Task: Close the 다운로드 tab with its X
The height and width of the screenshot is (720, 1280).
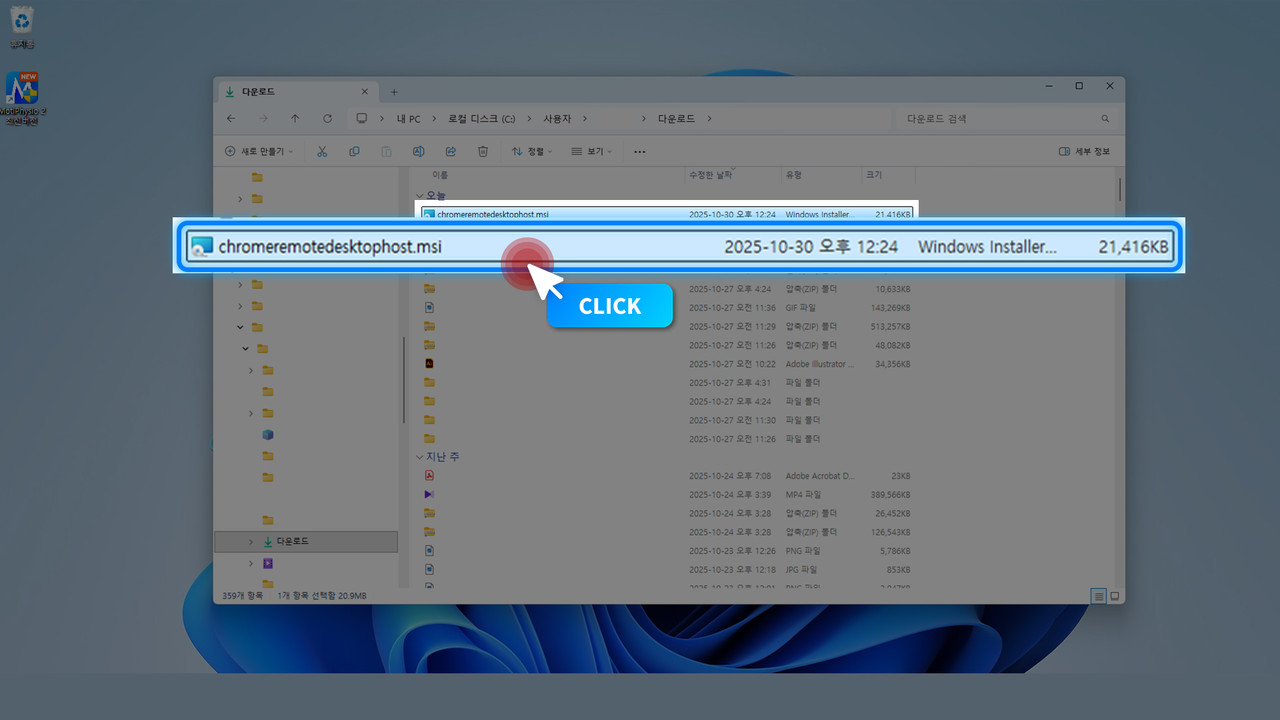Action: click(x=365, y=92)
